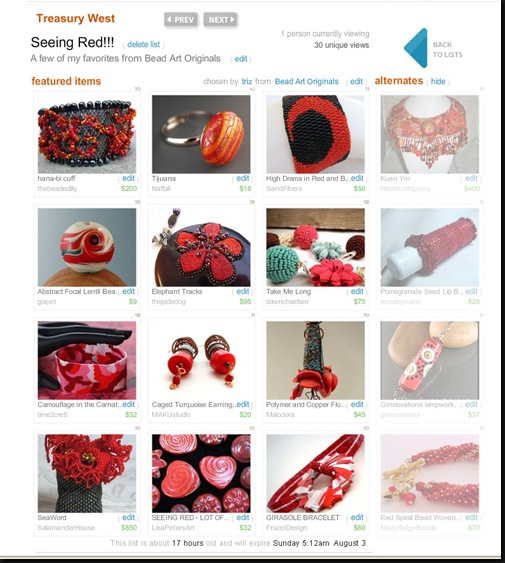The height and width of the screenshot is (563, 505).
Task: Open the Take Me Long thumbnail
Action: (x=315, y=247)
